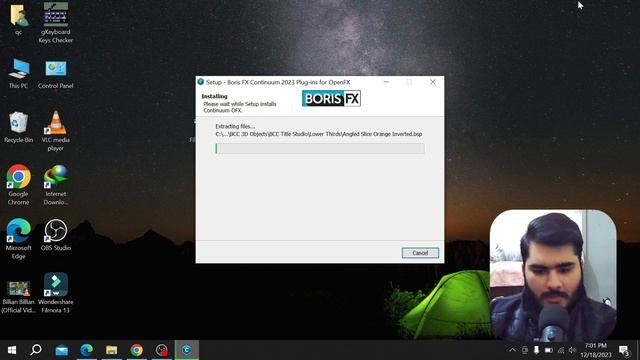
Task: Open network tray icon
Action: [561, 350]
